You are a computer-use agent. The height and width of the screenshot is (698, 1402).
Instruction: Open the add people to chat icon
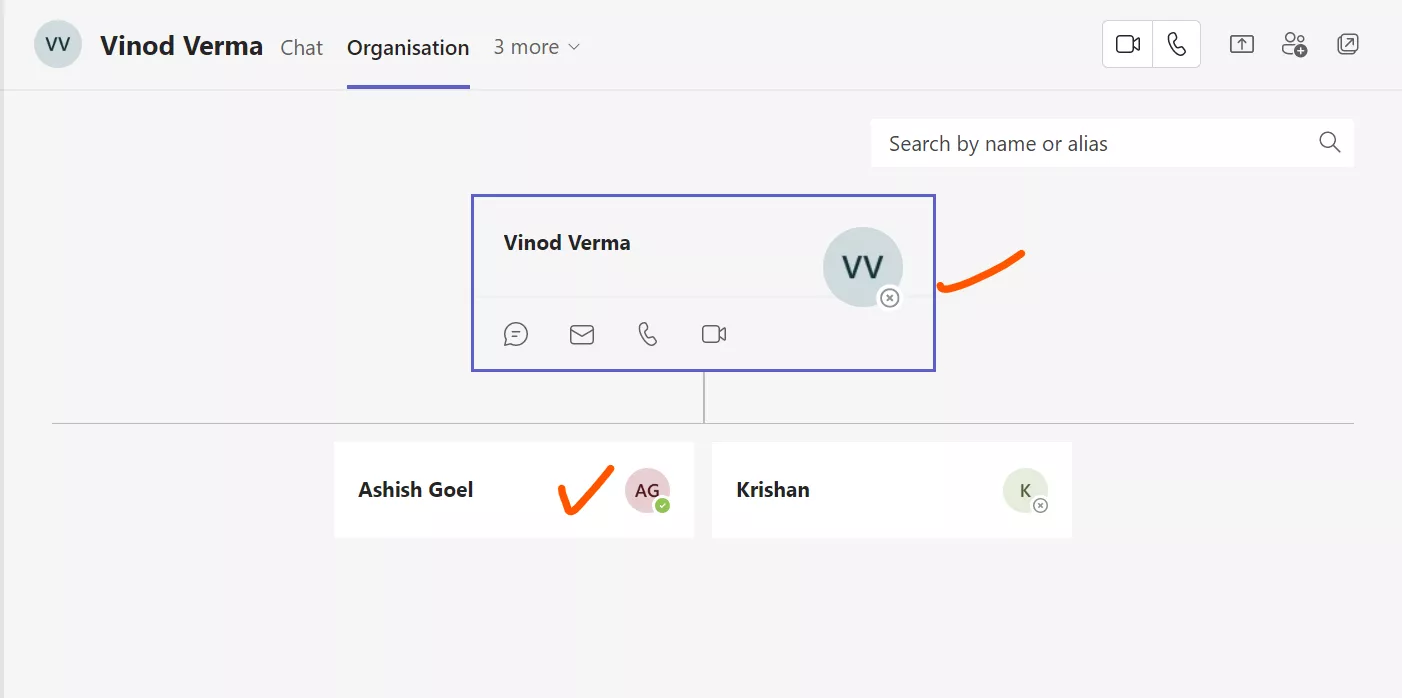pos(1294,44)
